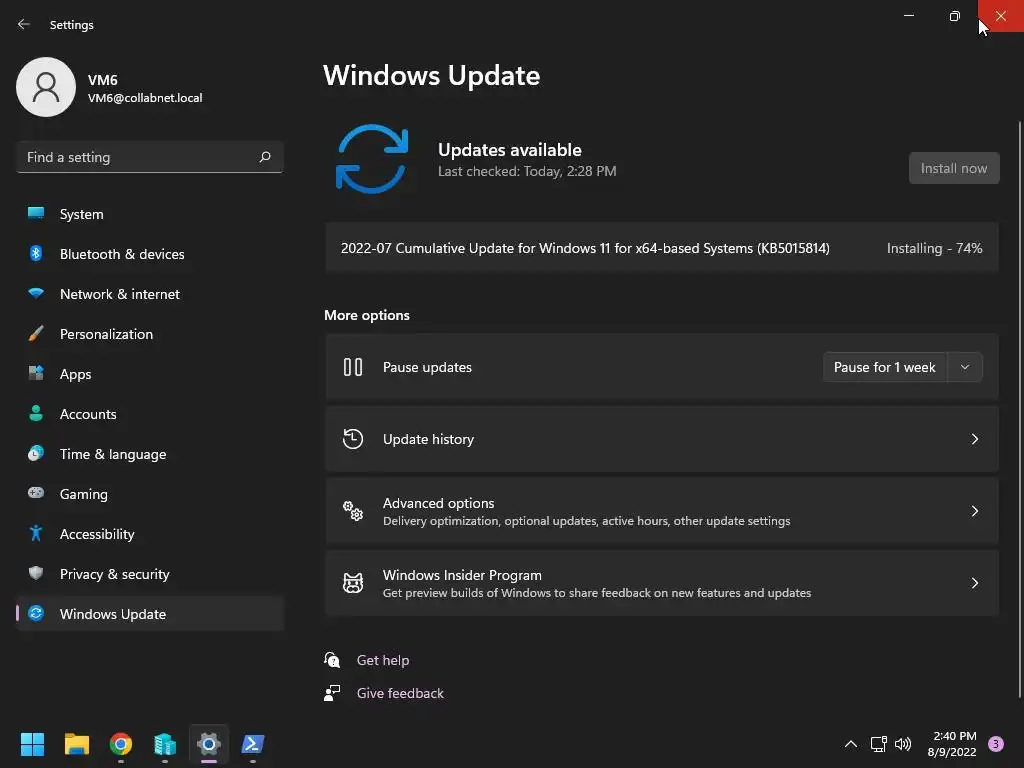Click the Time & language clock icon
The image size is (1024, 768).
[x=36, y=453]
